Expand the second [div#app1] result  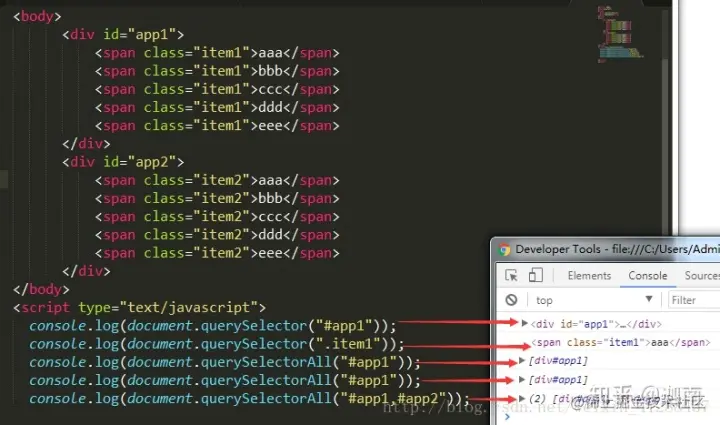pos(522,380)
